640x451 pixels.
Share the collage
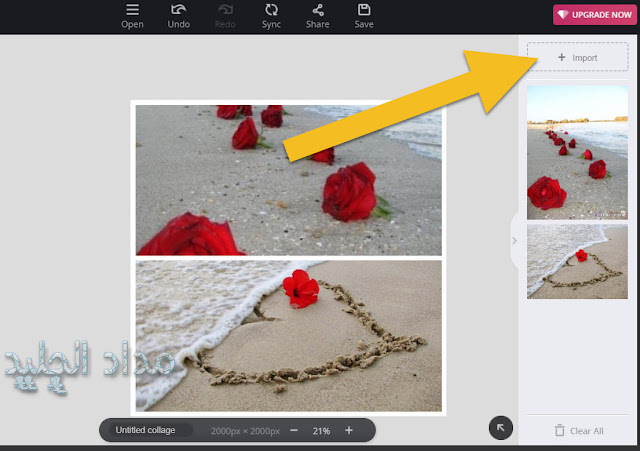[318, 10]
